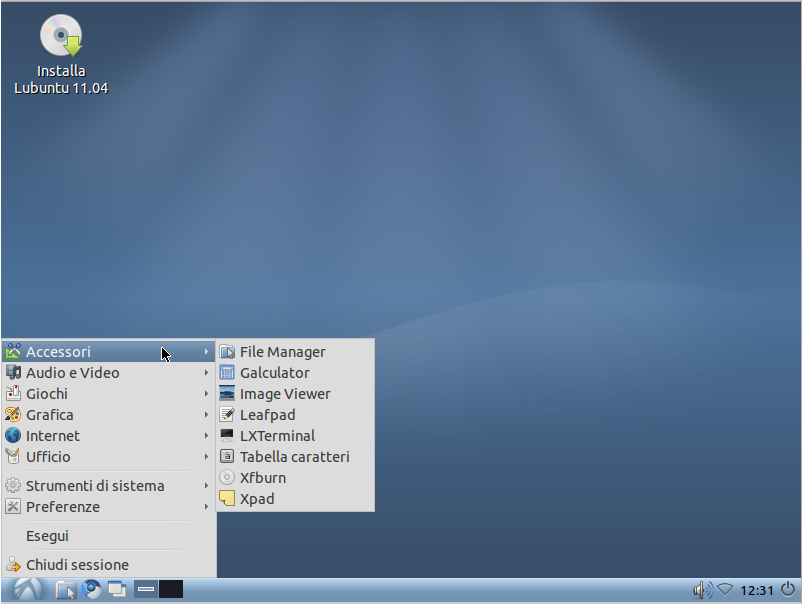Click the network status tray icon
The height and width of the screenshot is (604, 802).
(725, 590)
